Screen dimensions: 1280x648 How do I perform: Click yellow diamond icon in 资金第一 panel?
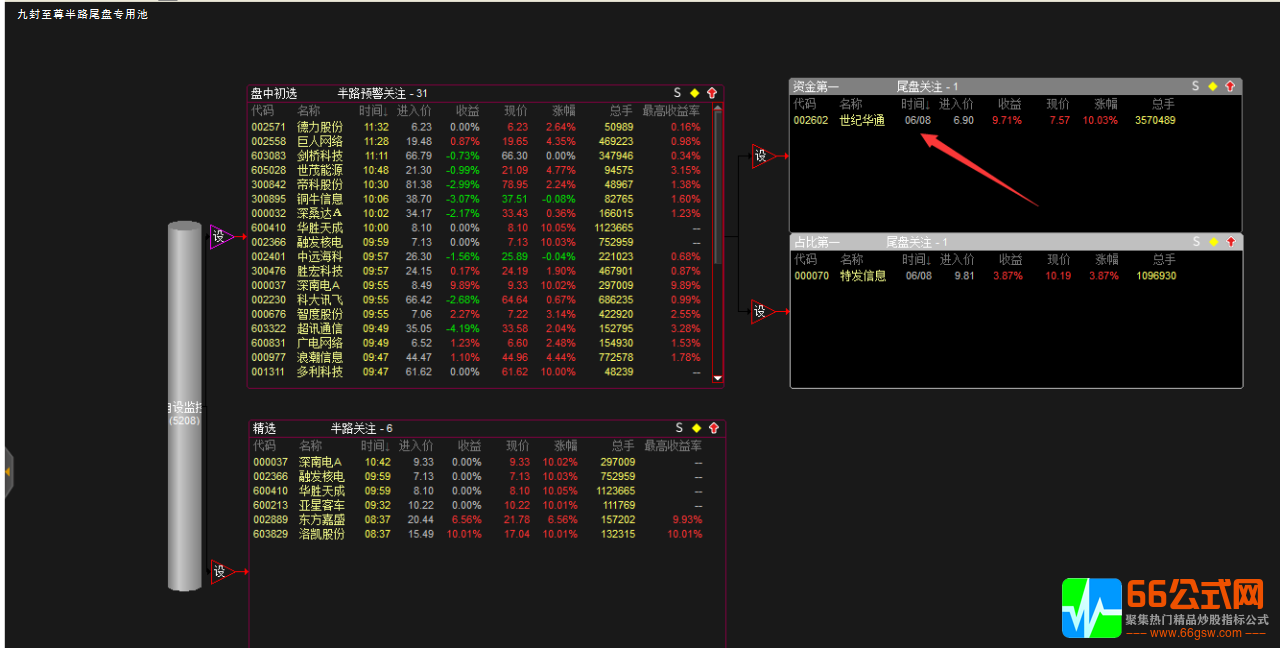click(1212, 87)
